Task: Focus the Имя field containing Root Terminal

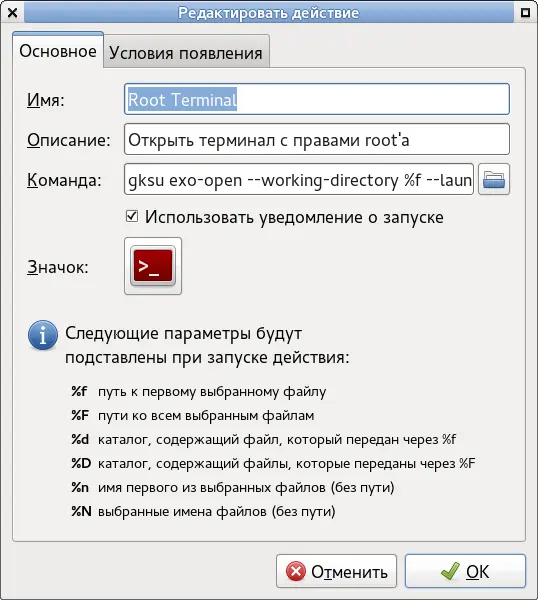Action: [x=317, y=99]
